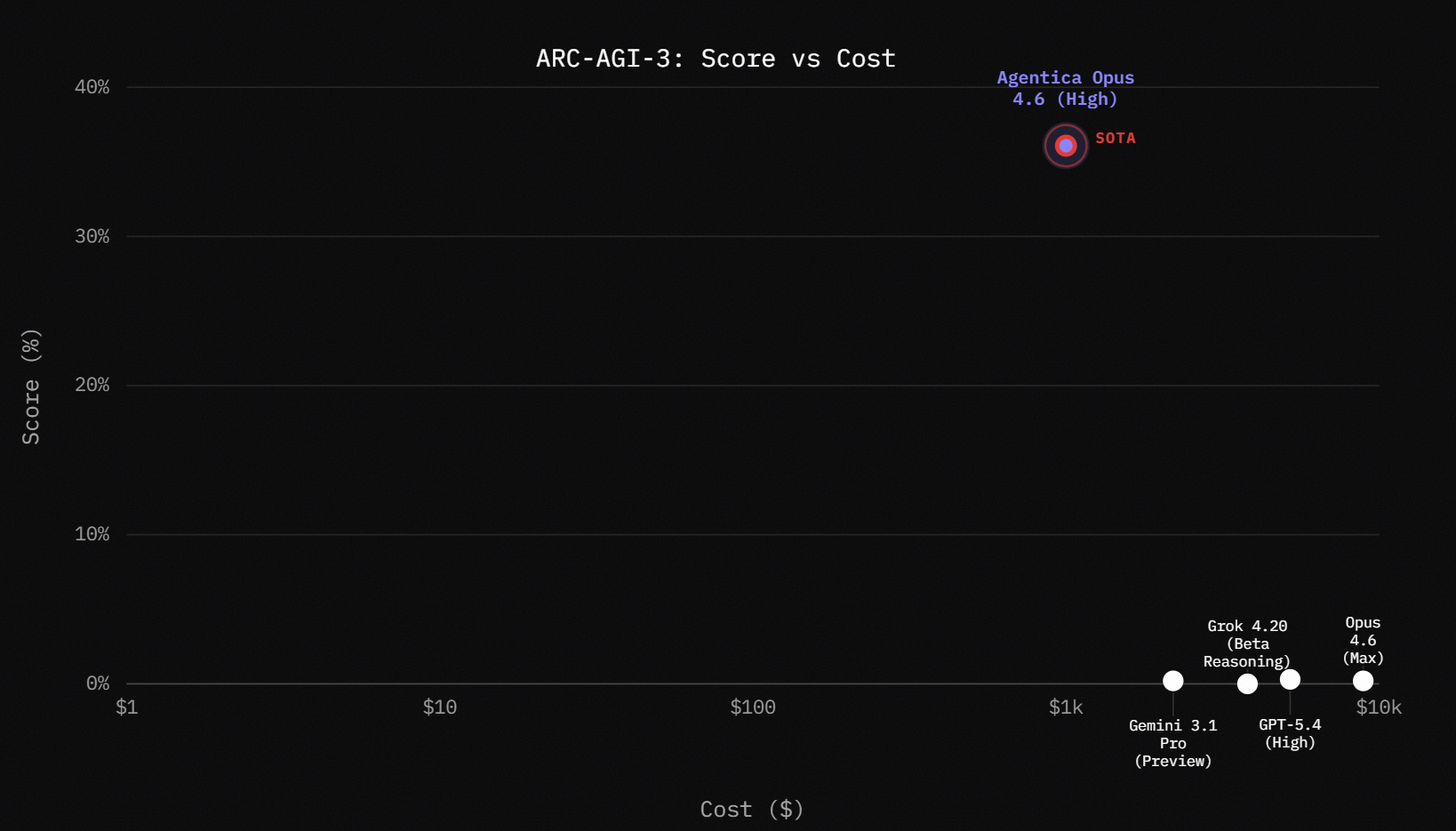Click the 'Agentica Opus 4.6 (High)' label
Viewport: 1456px width, 831px height.
pyautogui.click(x=1066, y=88)
